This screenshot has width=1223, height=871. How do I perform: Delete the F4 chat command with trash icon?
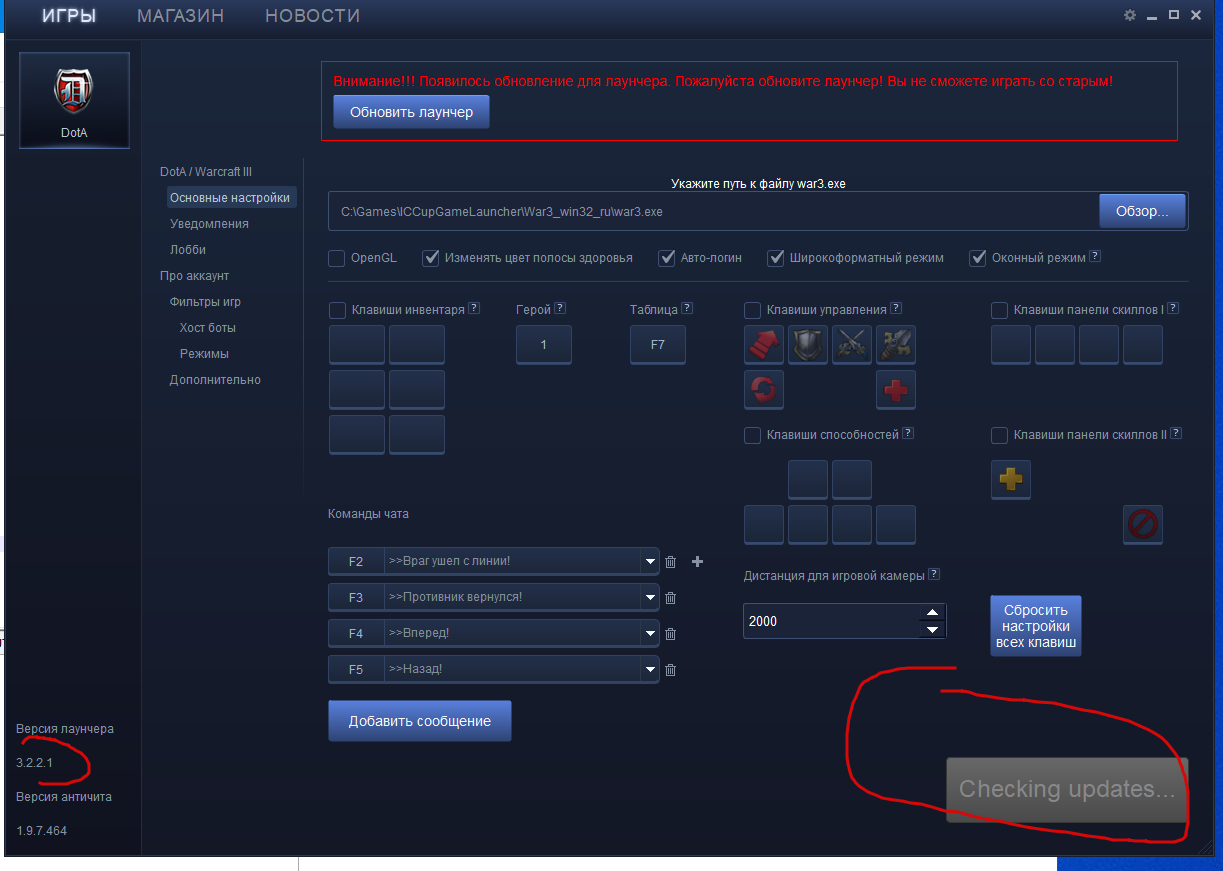(671, 634)
